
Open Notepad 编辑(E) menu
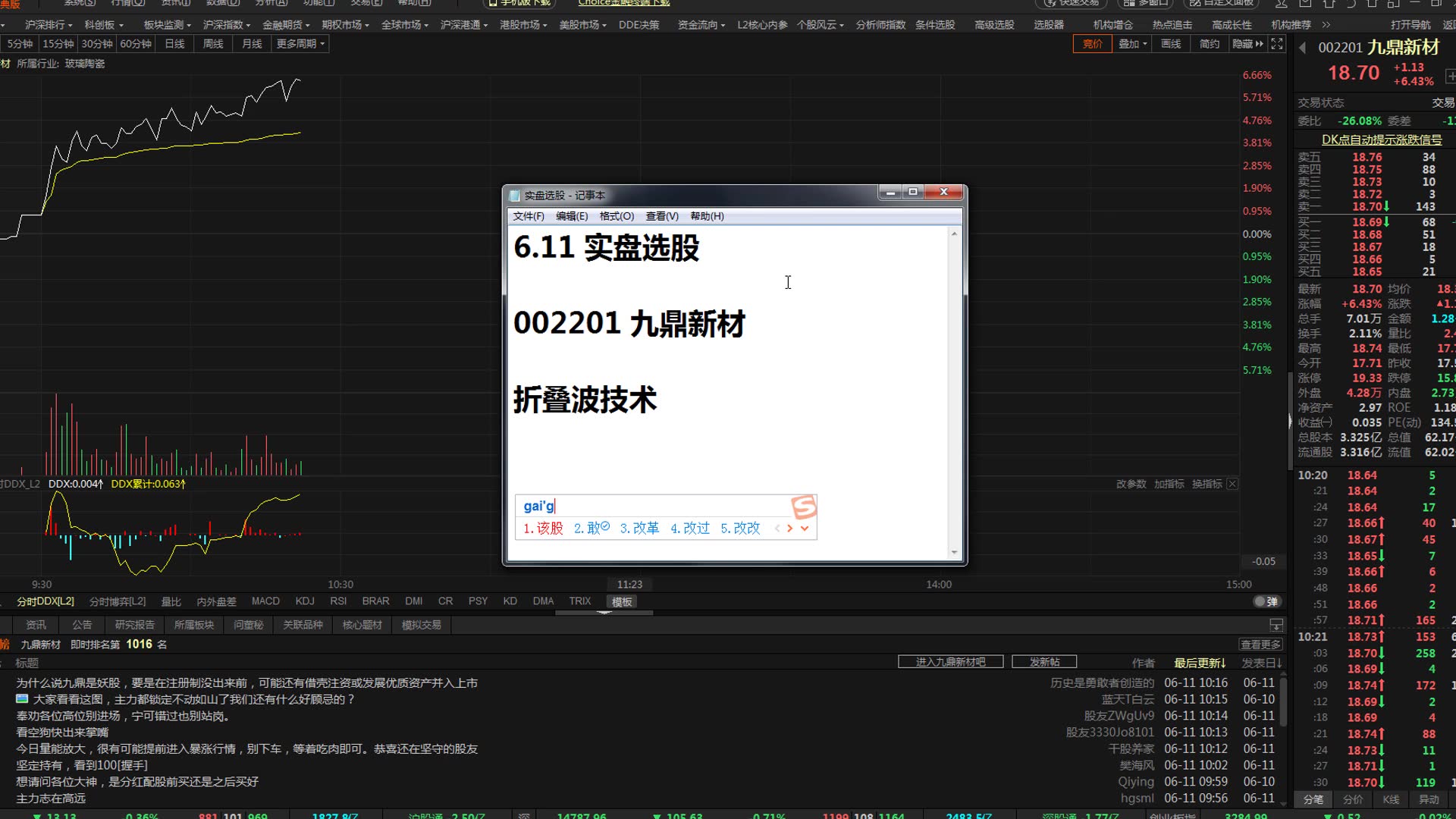(x=572, y=216)
